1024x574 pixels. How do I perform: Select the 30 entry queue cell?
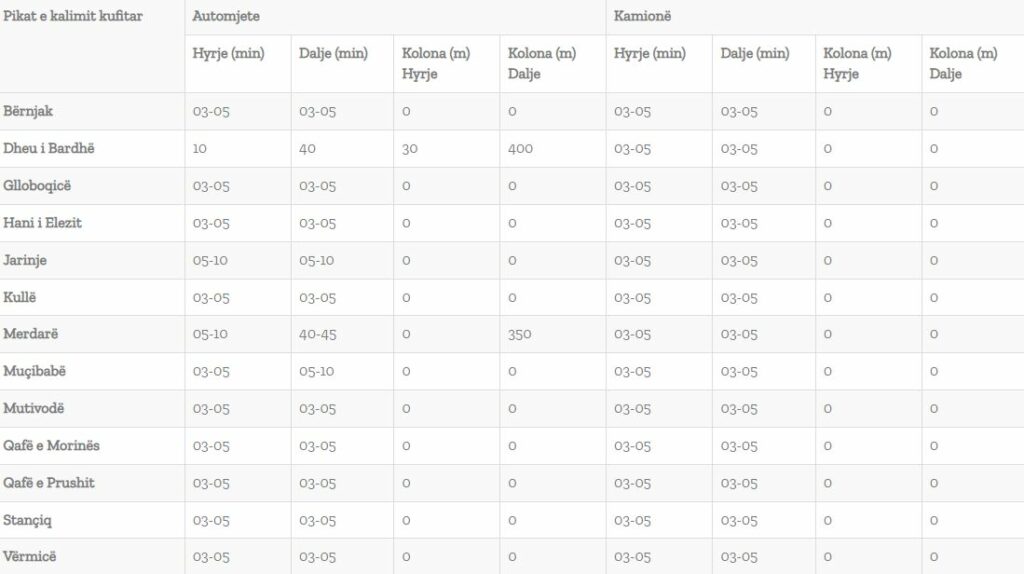tap(410, 149)
